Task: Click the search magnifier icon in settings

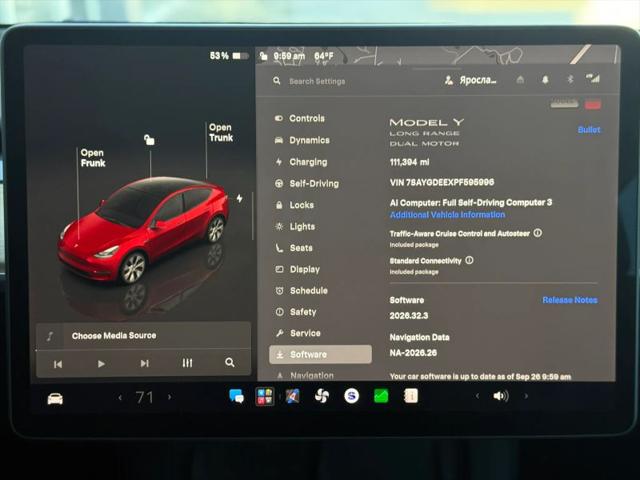Action: coord(277,81)
